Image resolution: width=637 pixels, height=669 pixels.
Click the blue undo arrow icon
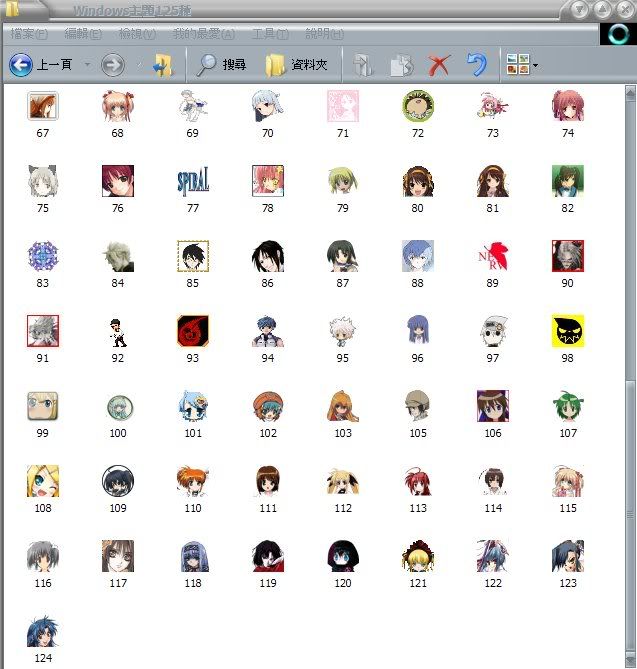[477, 65]
